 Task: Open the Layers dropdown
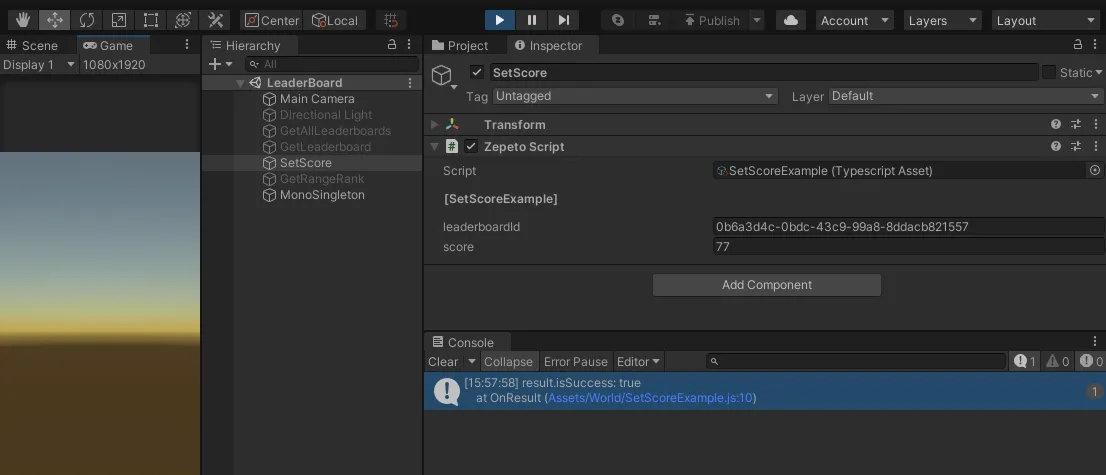(x=942, y=20)
